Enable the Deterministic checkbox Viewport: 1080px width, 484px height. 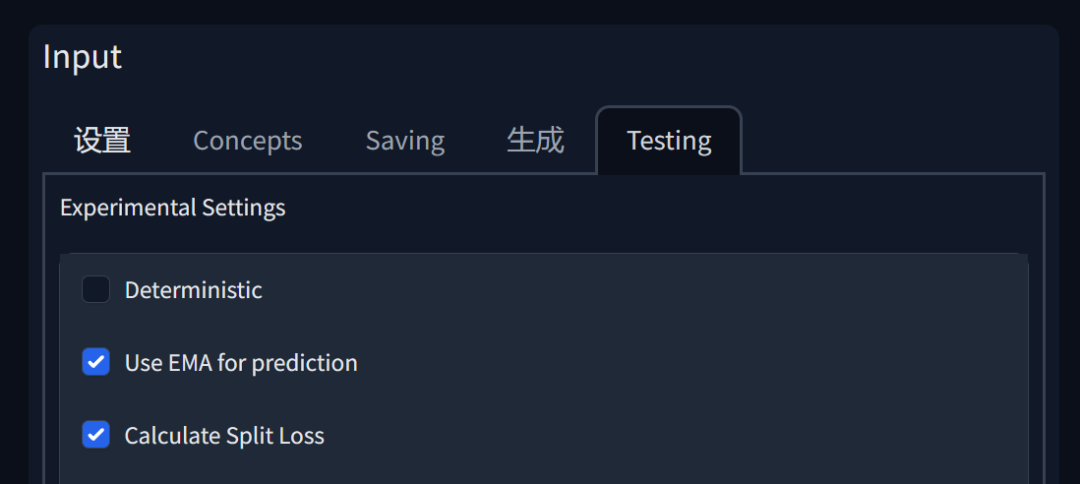(x=96, y=290)
